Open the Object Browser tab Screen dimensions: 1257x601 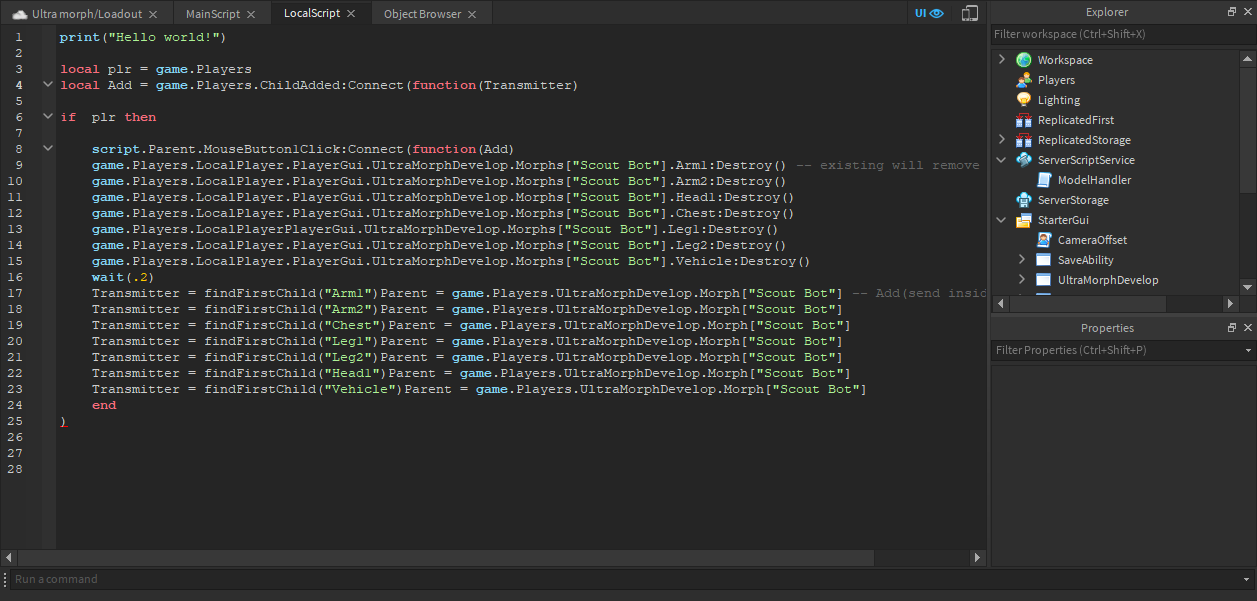point(423,13)
